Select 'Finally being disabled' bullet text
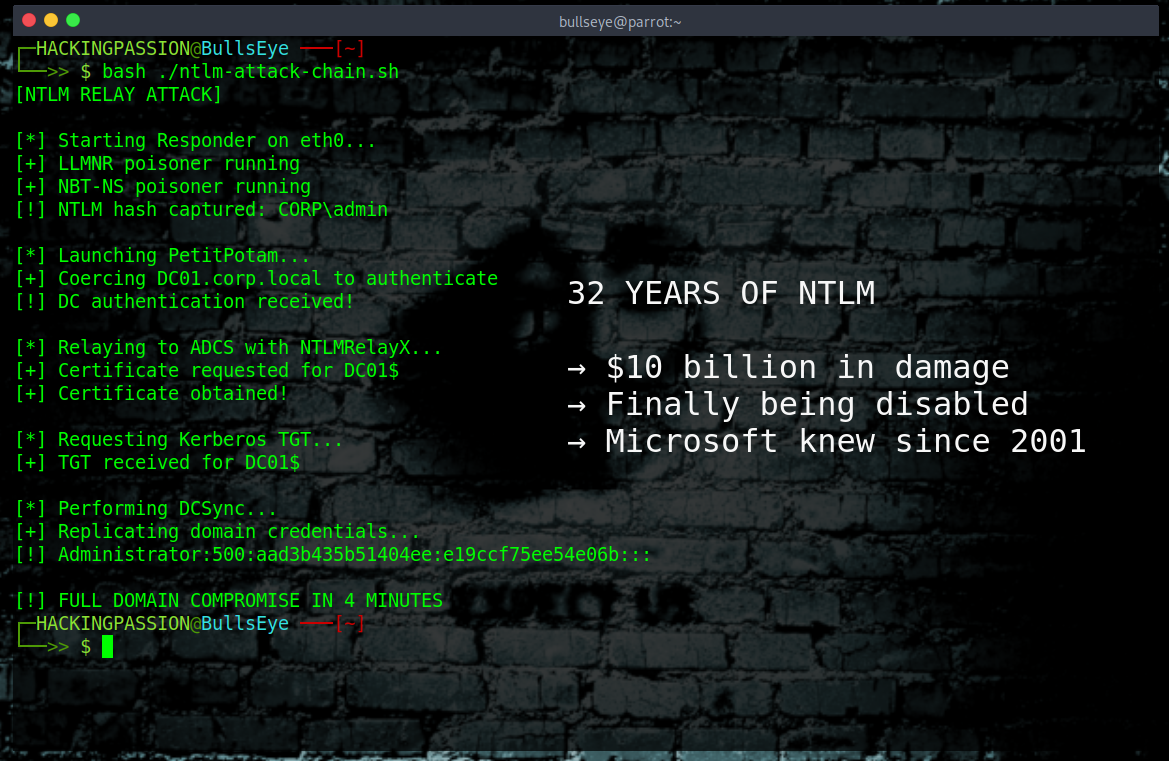Viewport: 1169px width, 761px height. 816,403
